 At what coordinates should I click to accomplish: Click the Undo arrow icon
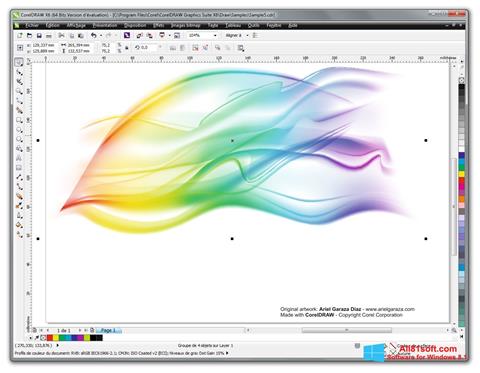[94, 36]
